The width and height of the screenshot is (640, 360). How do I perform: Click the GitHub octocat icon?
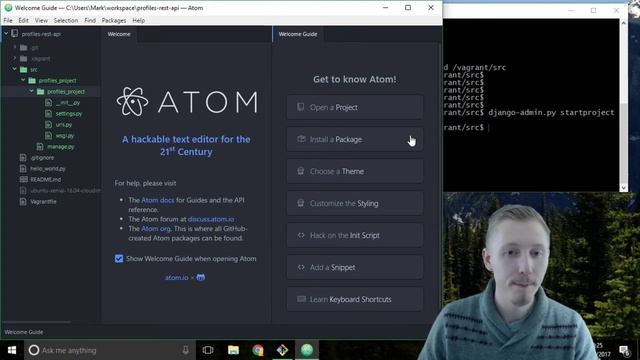[x=201, y=278]
